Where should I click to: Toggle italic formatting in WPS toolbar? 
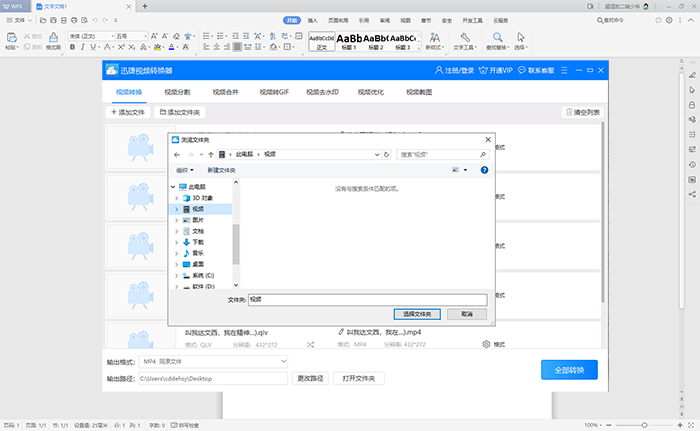pos(83,47)
